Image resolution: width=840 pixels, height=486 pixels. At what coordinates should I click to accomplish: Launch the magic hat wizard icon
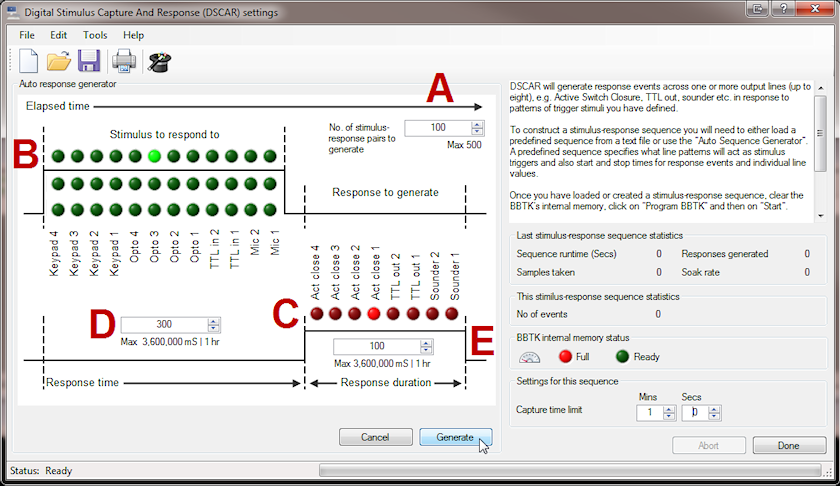(x=157, y=62)
